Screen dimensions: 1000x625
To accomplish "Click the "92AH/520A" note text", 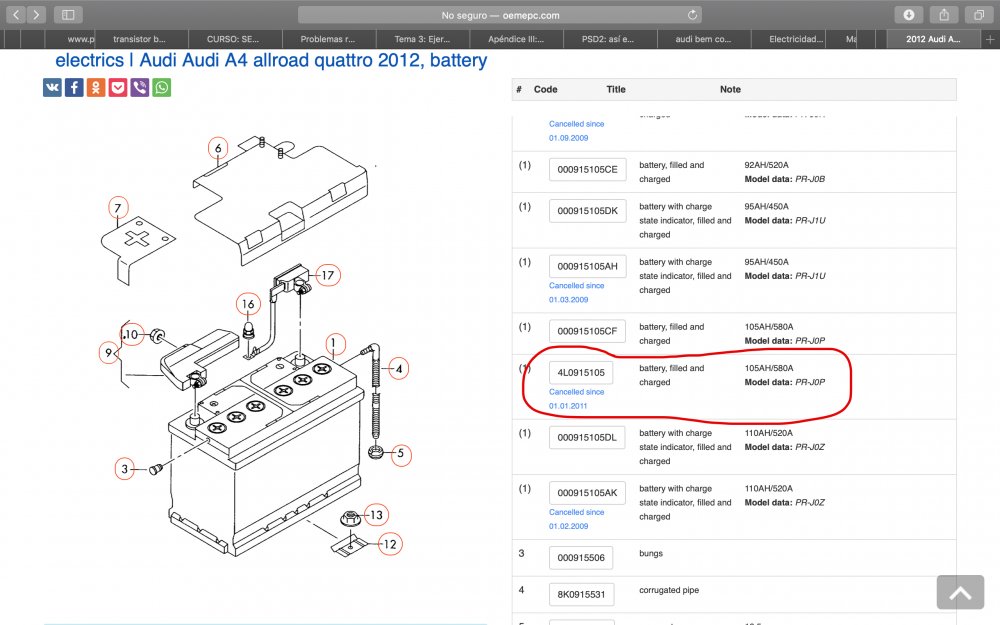I will click(767, 165).
